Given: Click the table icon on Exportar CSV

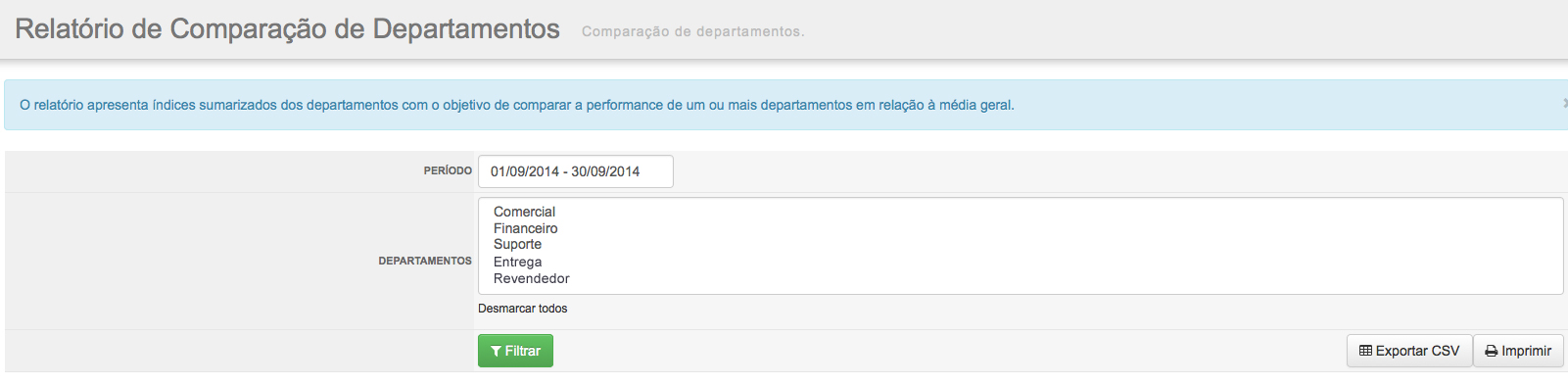Looking at the screenshot, I should (x=1365, y=351).
